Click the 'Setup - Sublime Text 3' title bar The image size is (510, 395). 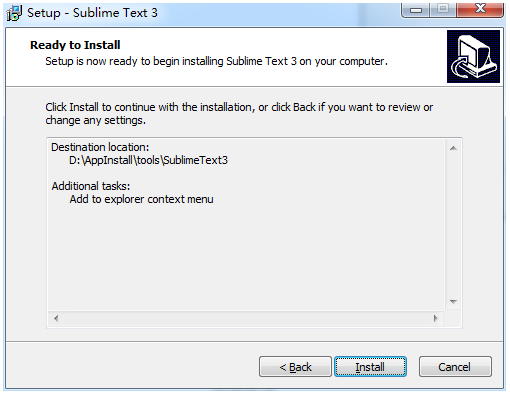92,13
